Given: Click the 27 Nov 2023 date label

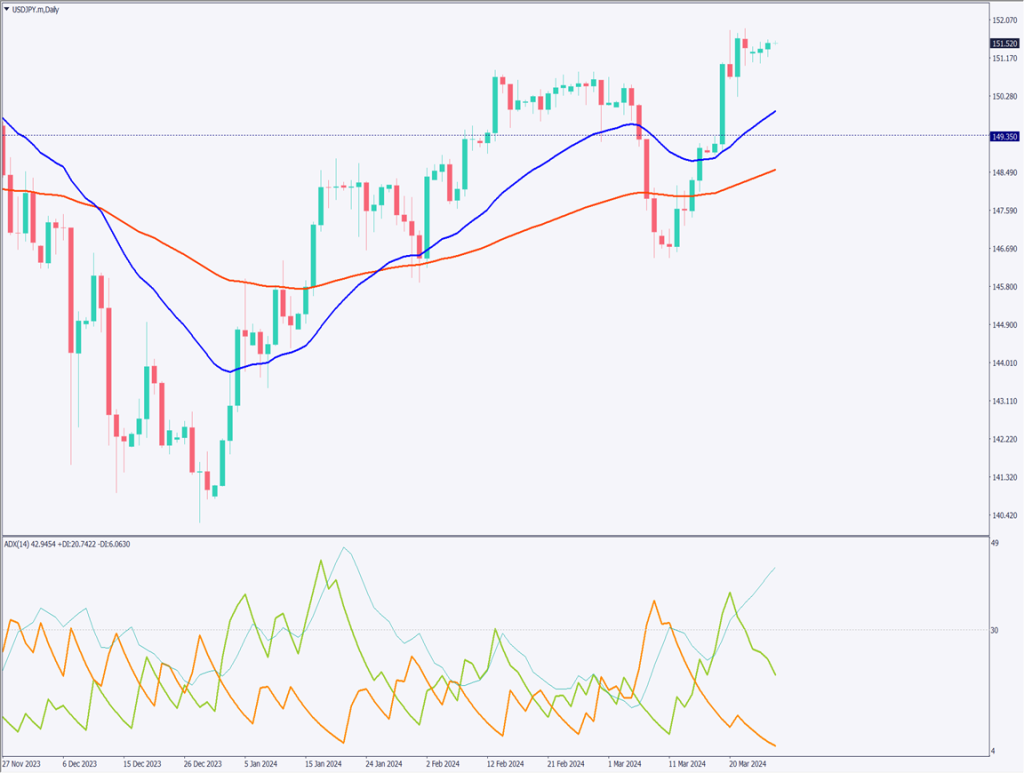Looking at the screenshot, I should pyautogui.click(x=20, y=764).
